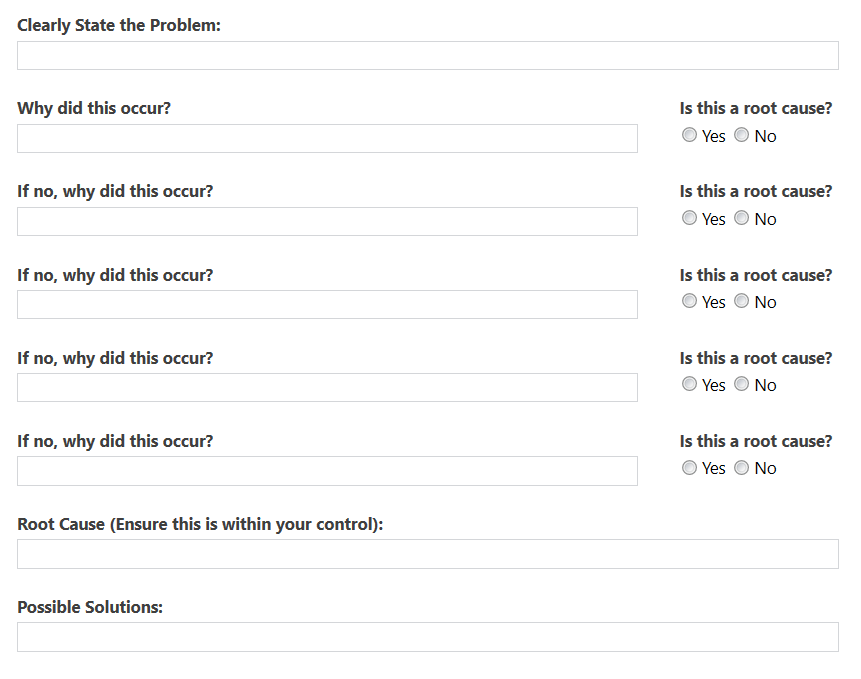The width and height of the screenshot is (861, 679).
Task: Click the 'Clearly State the Problem:' label text
Action: (119, 25)
